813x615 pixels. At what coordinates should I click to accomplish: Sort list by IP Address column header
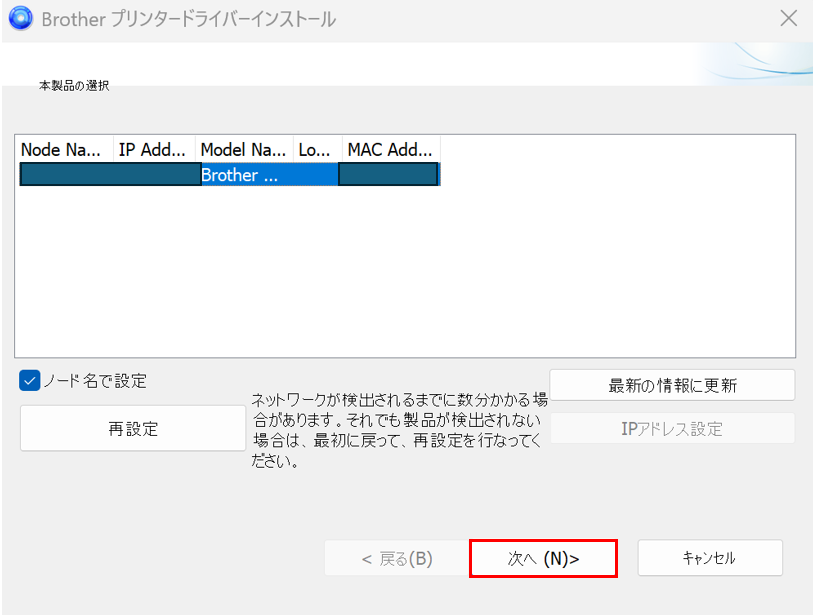(x=154, y=150)
